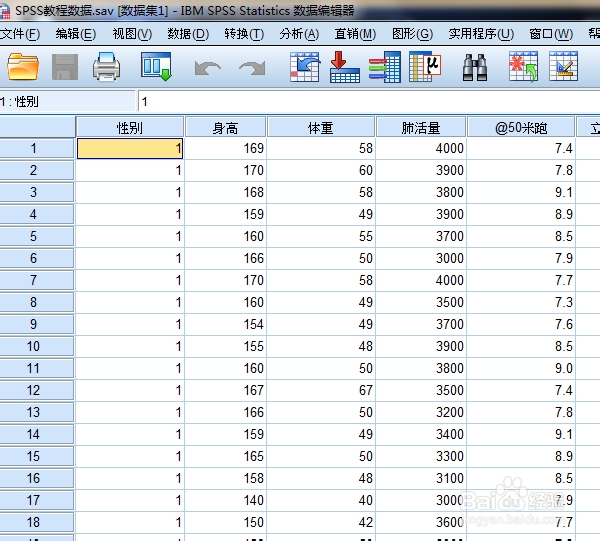Select the 身高 column header
The width and height of the screenshot is (600, 541).
(225, 127)
